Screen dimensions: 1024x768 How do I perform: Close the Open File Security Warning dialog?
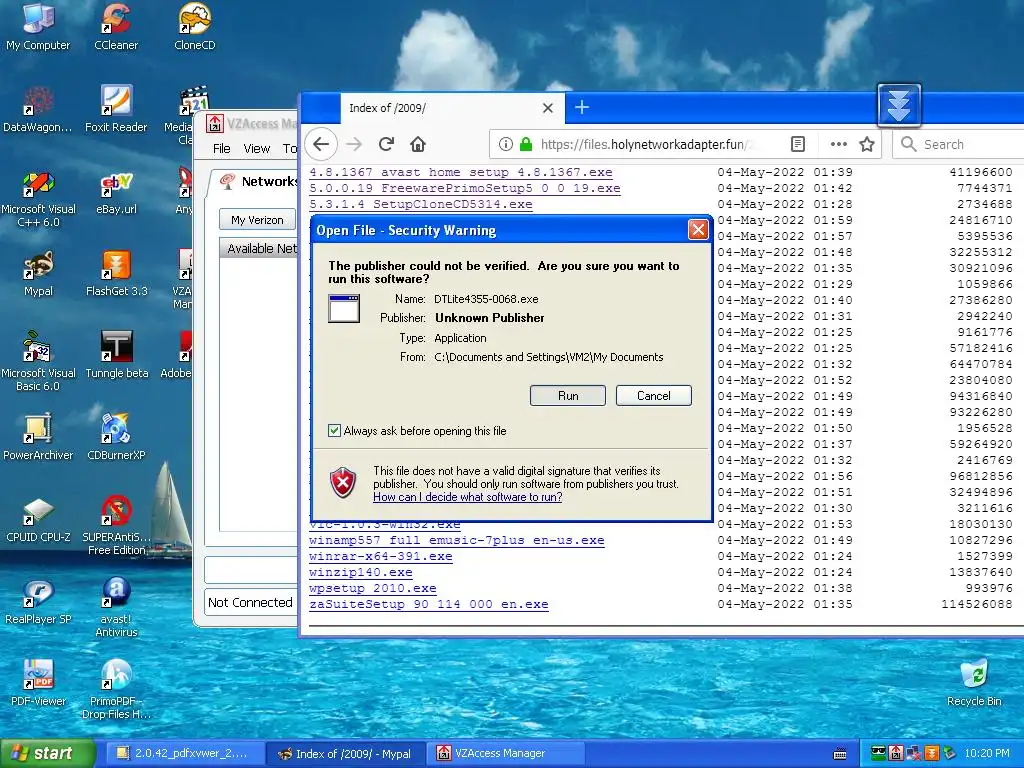point(698,230)
